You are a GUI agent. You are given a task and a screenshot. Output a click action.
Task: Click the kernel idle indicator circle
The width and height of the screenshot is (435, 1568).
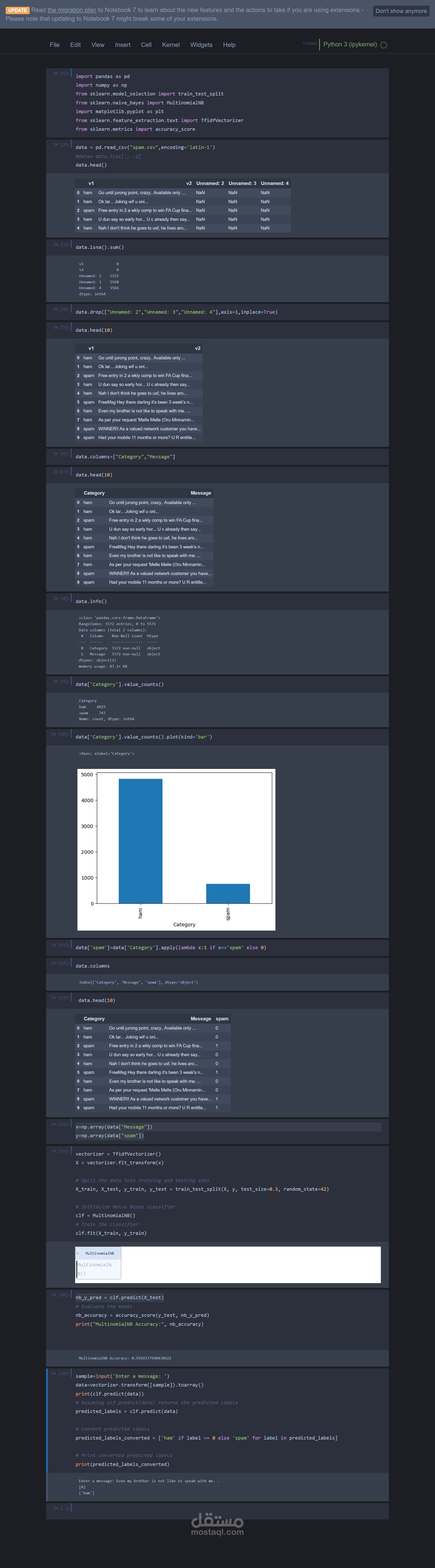383,45
